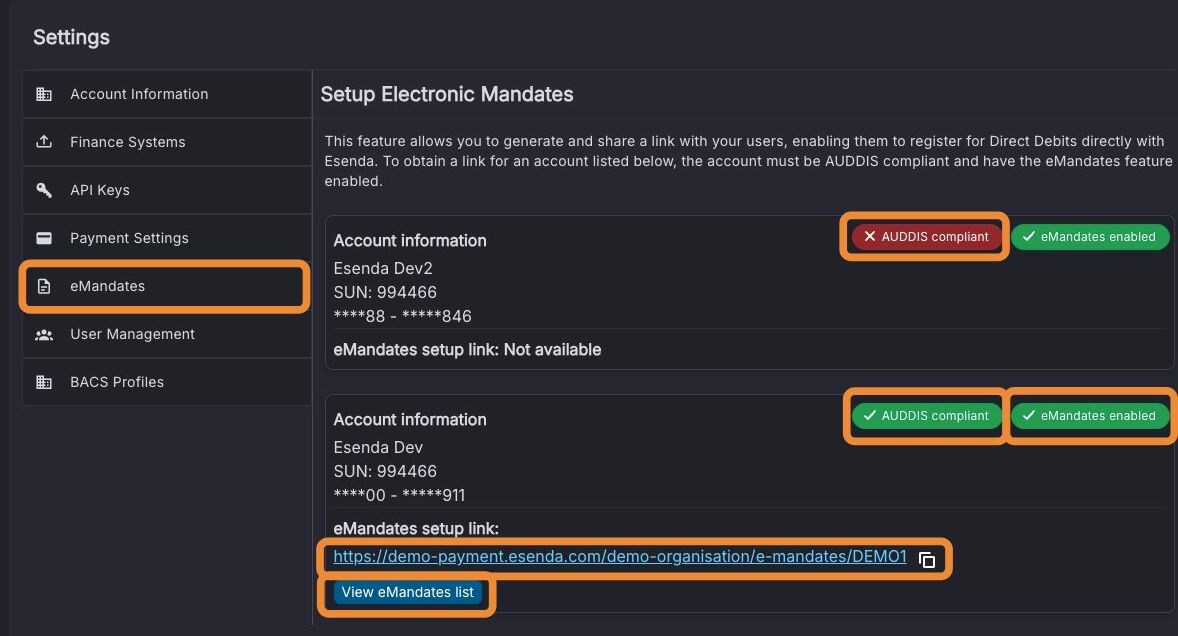This screenshot has height=636, width=1178.
Task: Click the API Keys key icon
Action: click(44, 190)
